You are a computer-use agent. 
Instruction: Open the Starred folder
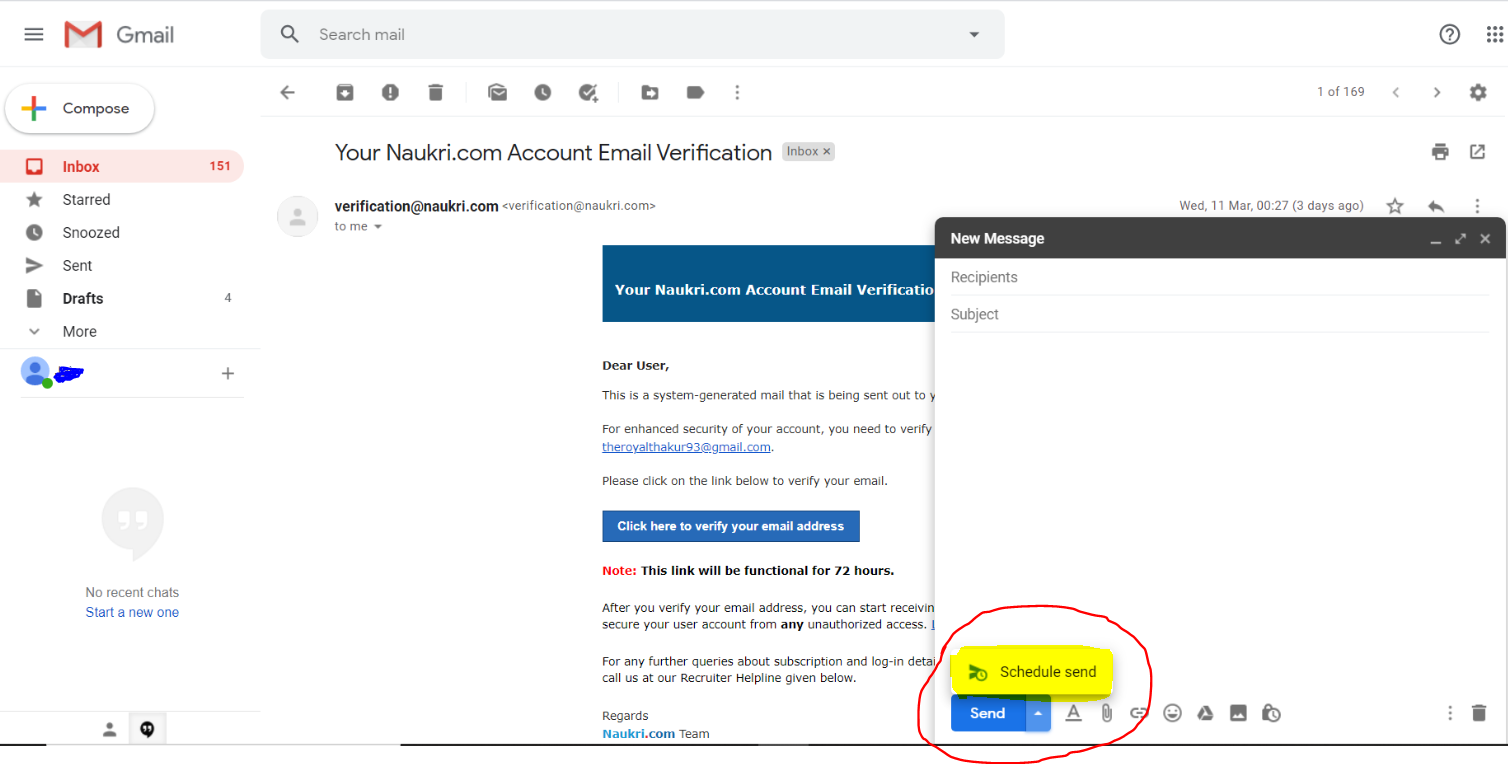point(122,199)
